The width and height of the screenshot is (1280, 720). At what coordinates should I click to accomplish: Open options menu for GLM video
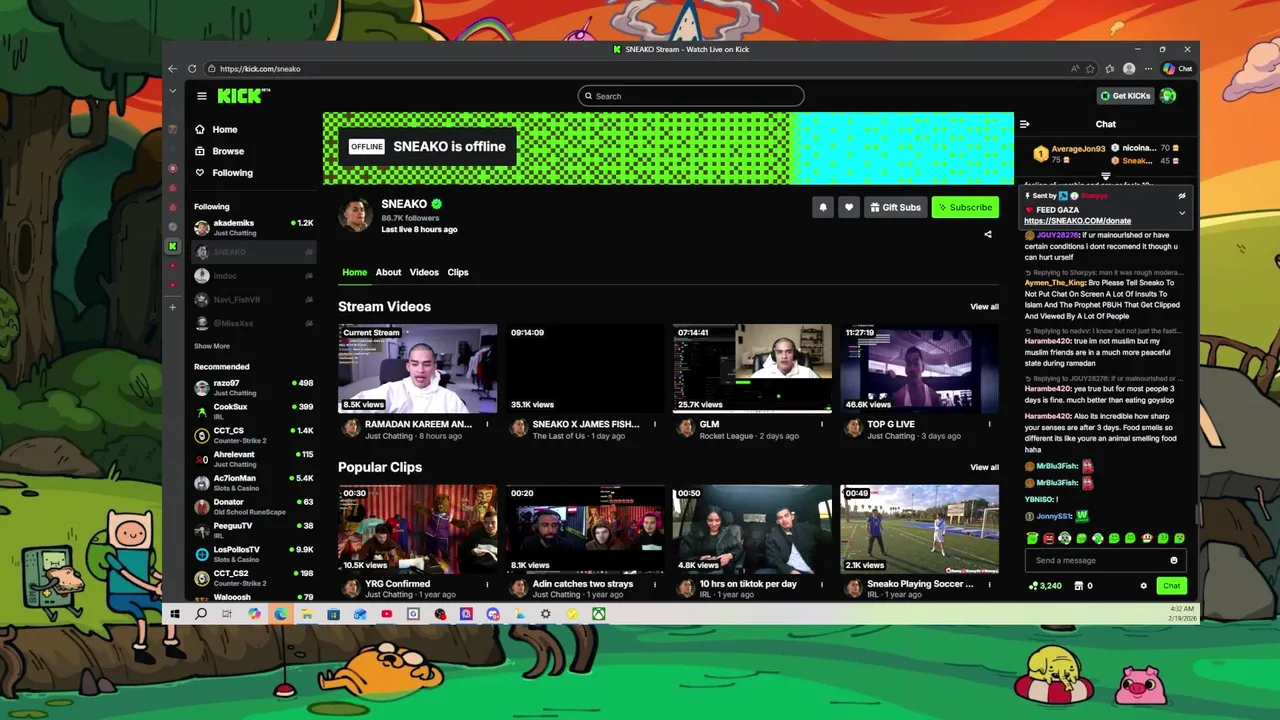coord(822,424)
